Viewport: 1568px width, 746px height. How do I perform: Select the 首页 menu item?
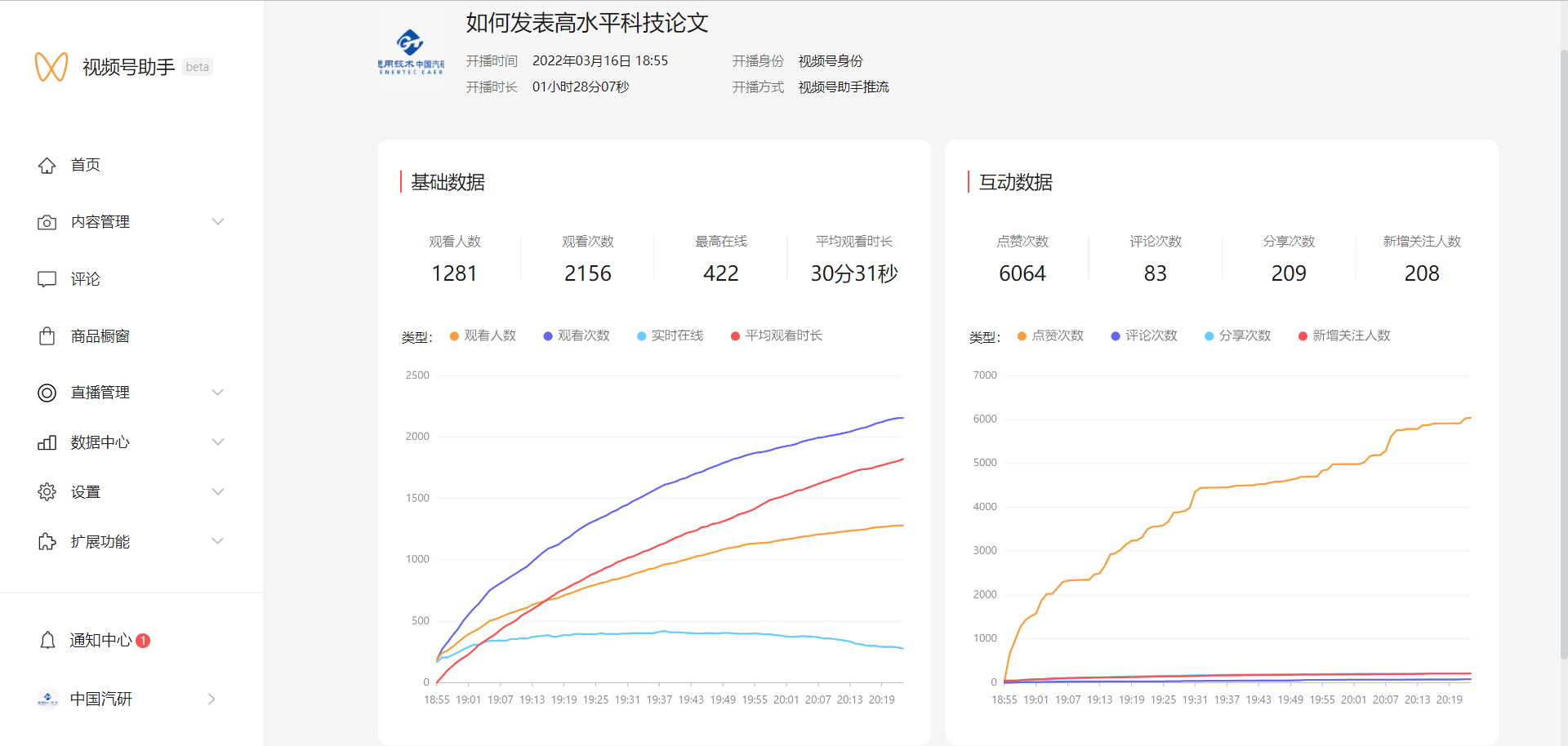85,165
